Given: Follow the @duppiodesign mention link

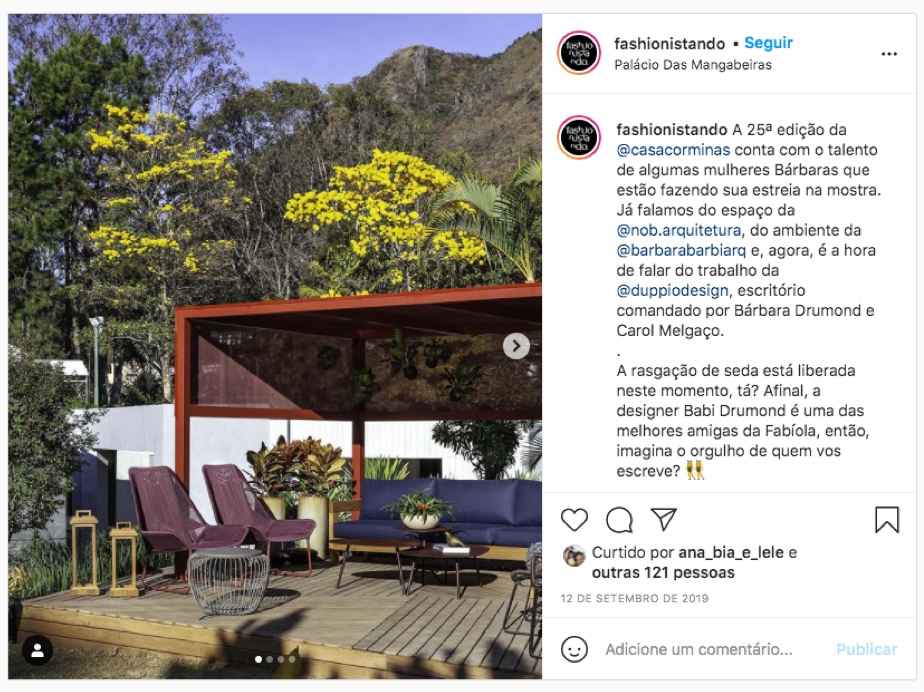Looking at the screenshot, I should pos(672,290).
